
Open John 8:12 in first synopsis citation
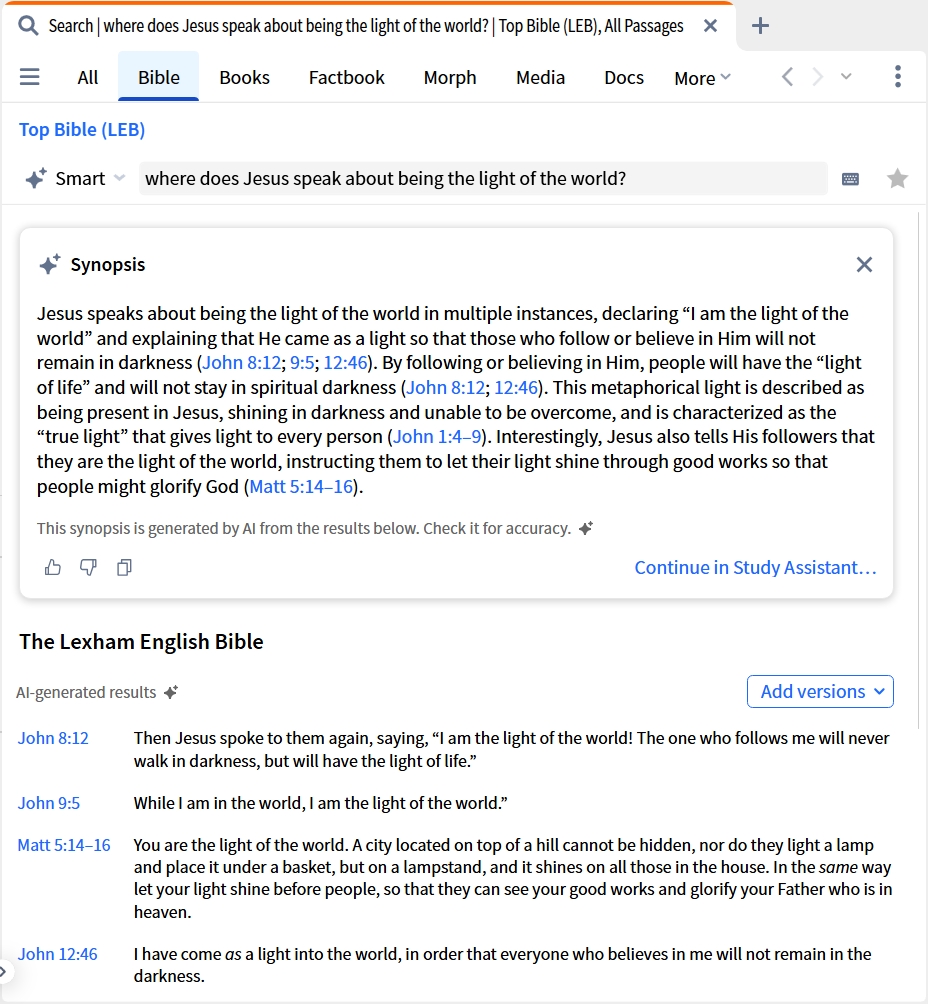pyautogui.click(x=241, y=362)
